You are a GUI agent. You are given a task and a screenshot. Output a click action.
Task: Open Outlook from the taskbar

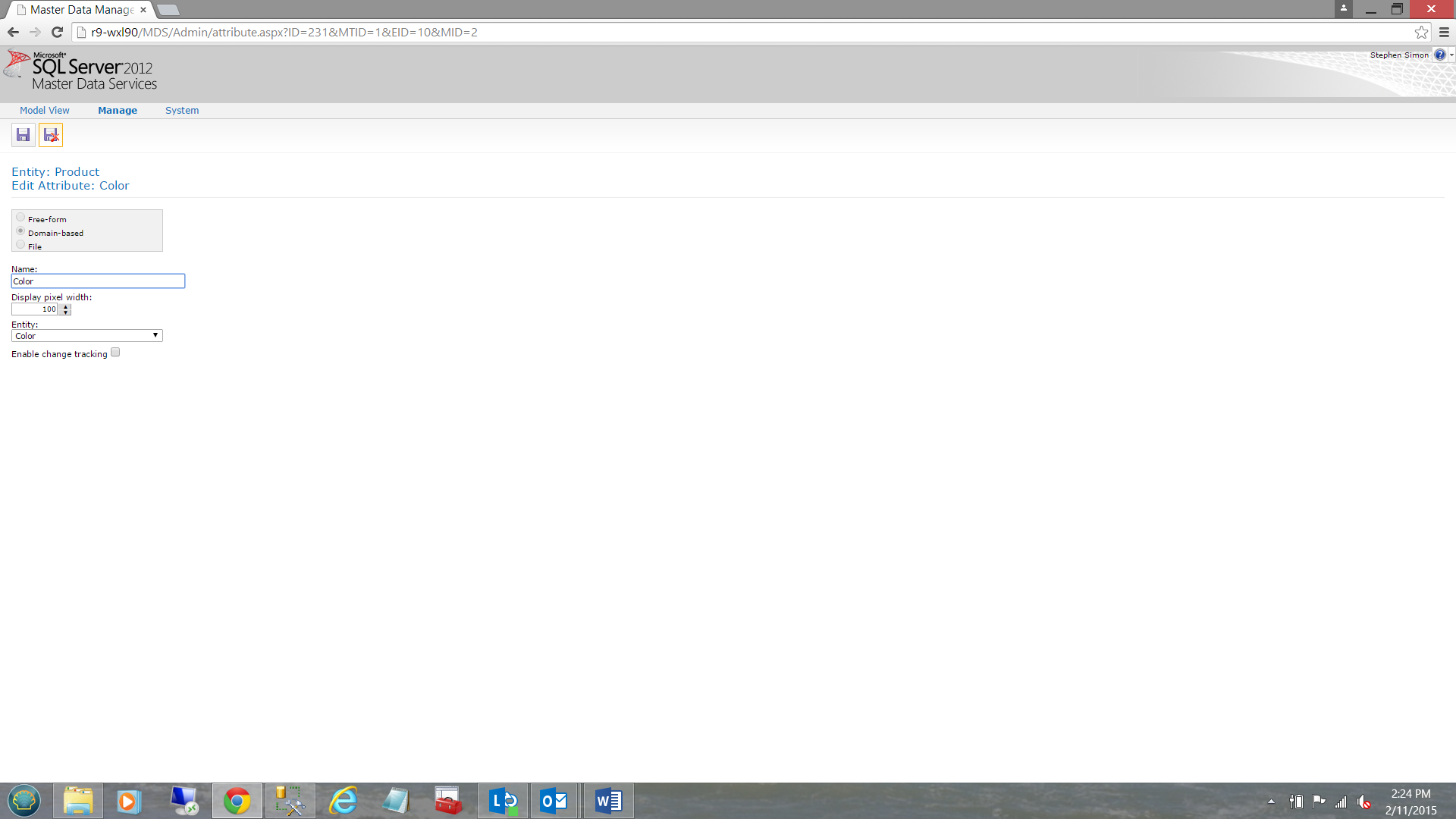[x=554, y=801]
